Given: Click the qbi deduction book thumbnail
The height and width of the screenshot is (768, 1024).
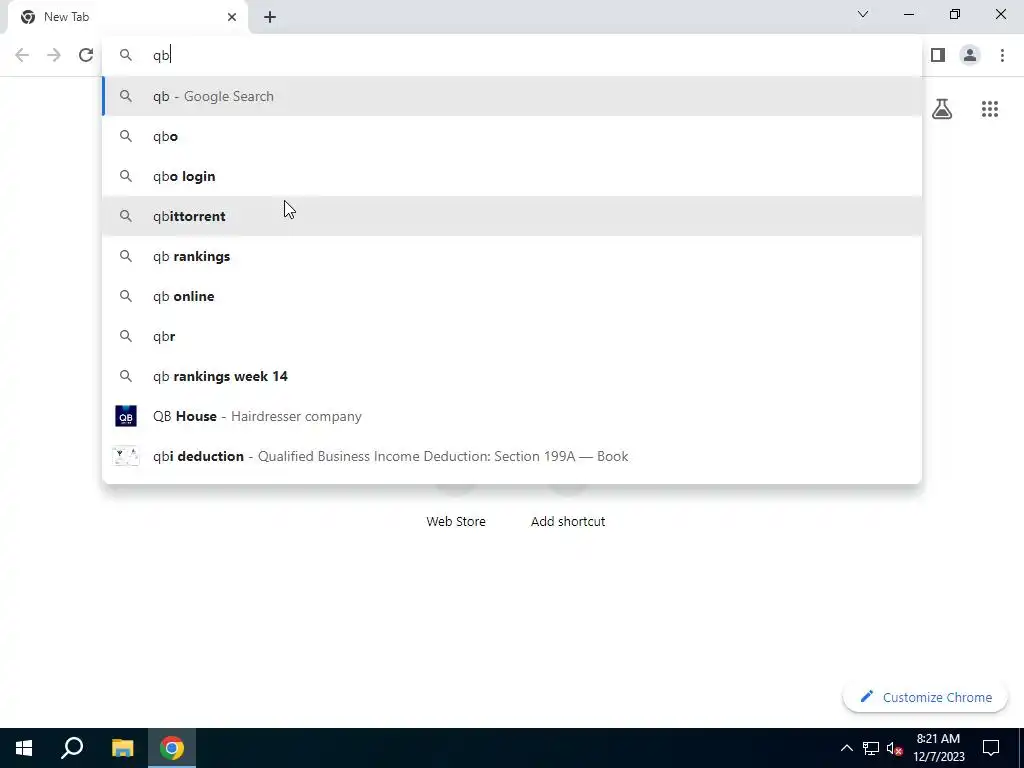Looking at the screenshot, I should [x=125, y=456].
